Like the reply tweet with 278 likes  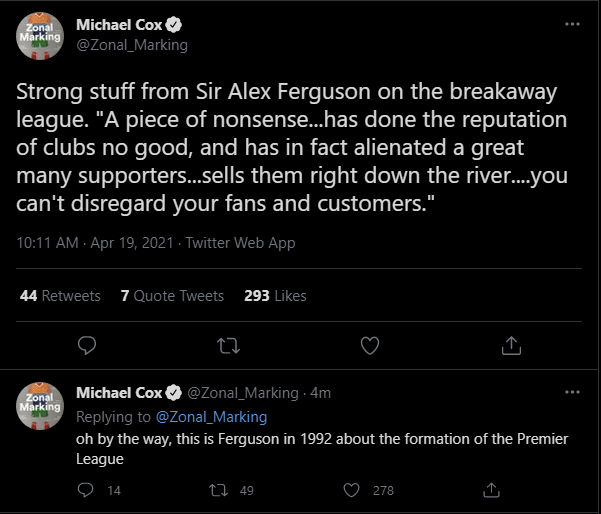pyautogui.click(x=351, y=490)
